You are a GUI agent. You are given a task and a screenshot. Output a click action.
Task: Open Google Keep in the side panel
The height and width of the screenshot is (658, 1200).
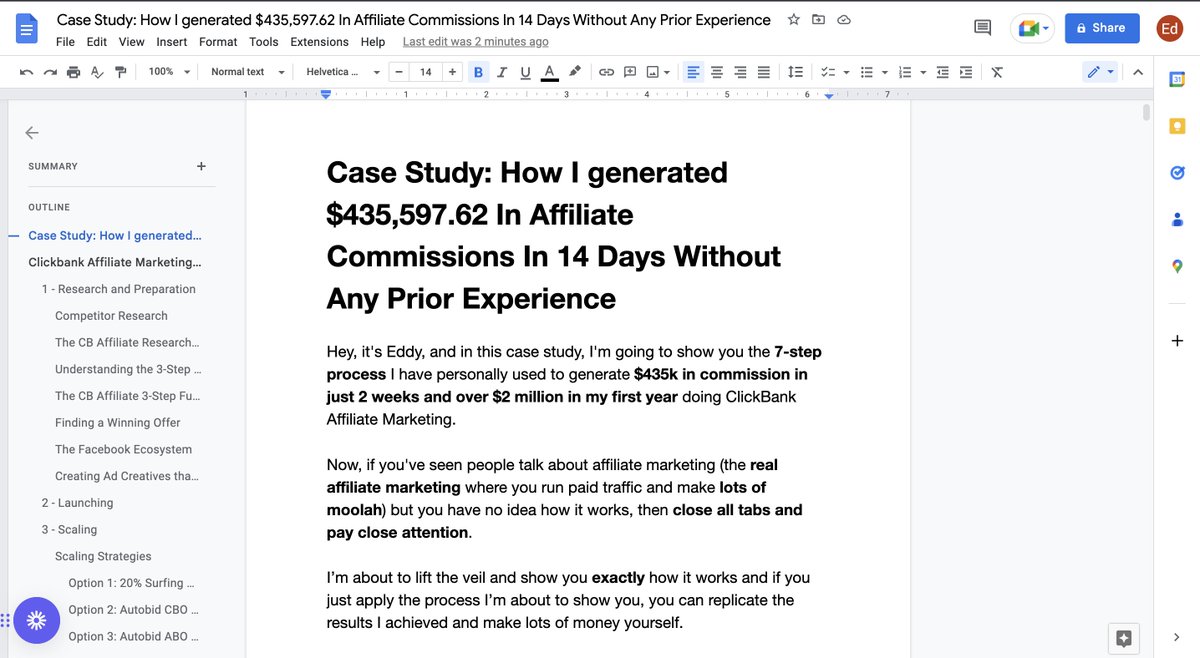(1176, 125)
